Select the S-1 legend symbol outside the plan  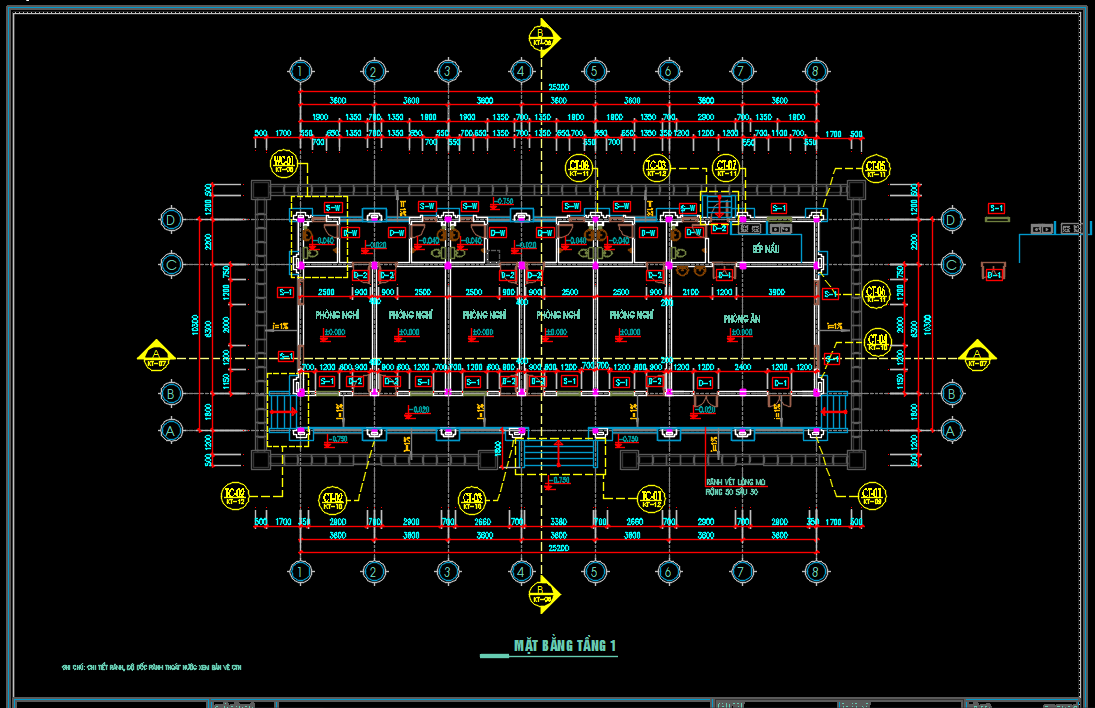point(996,209)
